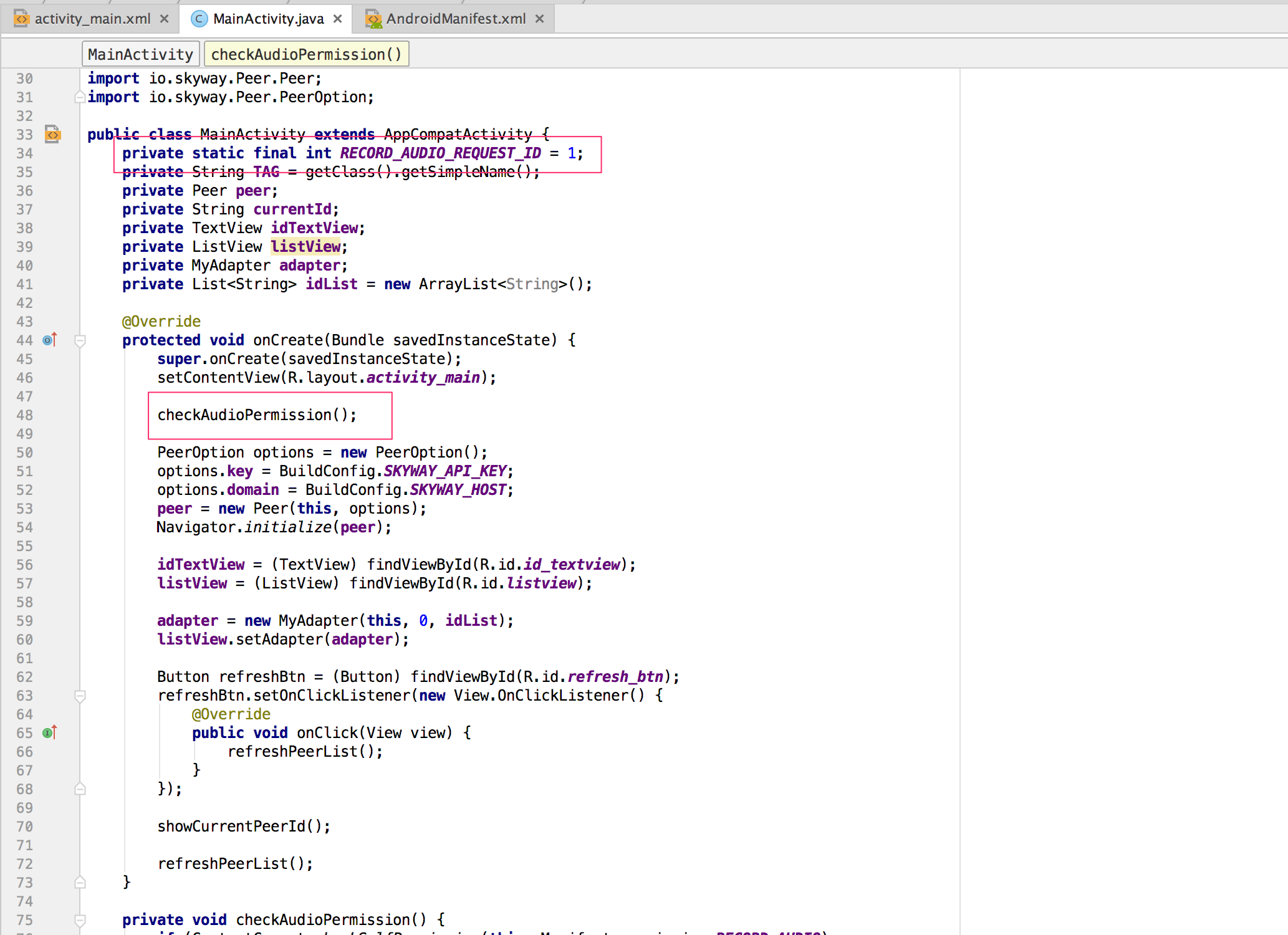
Task: Collapse the OnClickListener block via fold arrow at line 63
Action: (x=80, y=696)
